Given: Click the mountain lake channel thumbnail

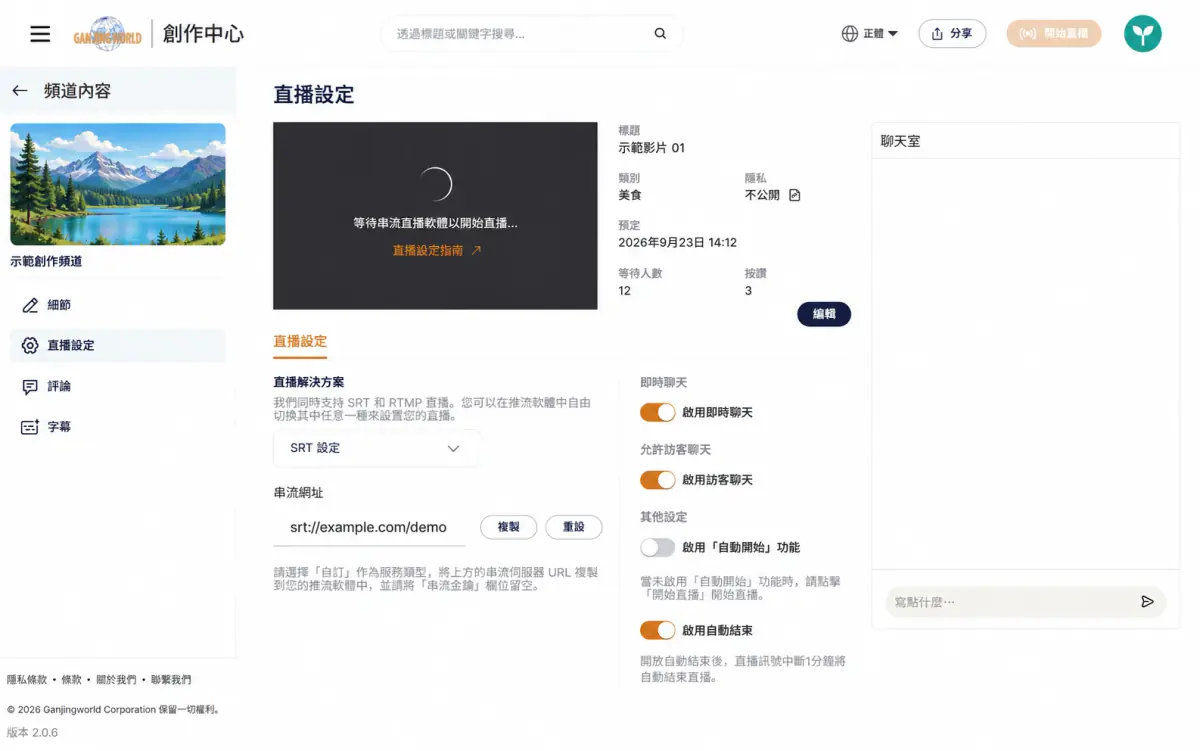Looking at the screenshot, I should coord(118,184).
